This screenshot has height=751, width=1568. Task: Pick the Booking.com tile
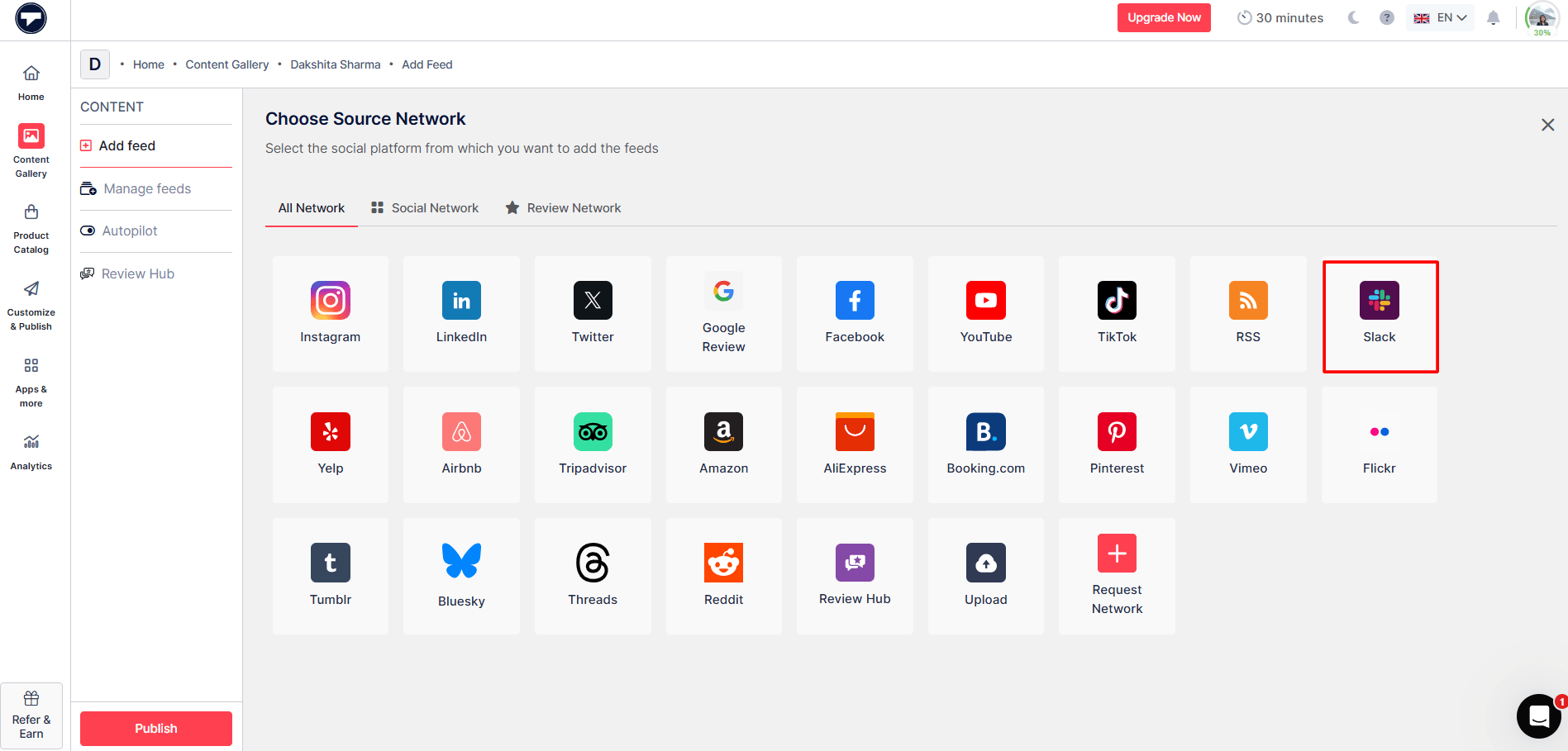pos(986,445)
